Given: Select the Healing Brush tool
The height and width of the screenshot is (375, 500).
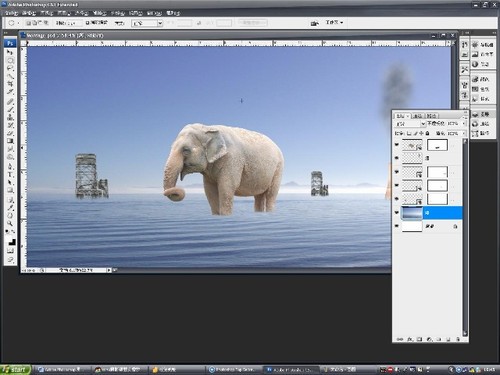Looking at the screenshot, I should coord(10,102).
